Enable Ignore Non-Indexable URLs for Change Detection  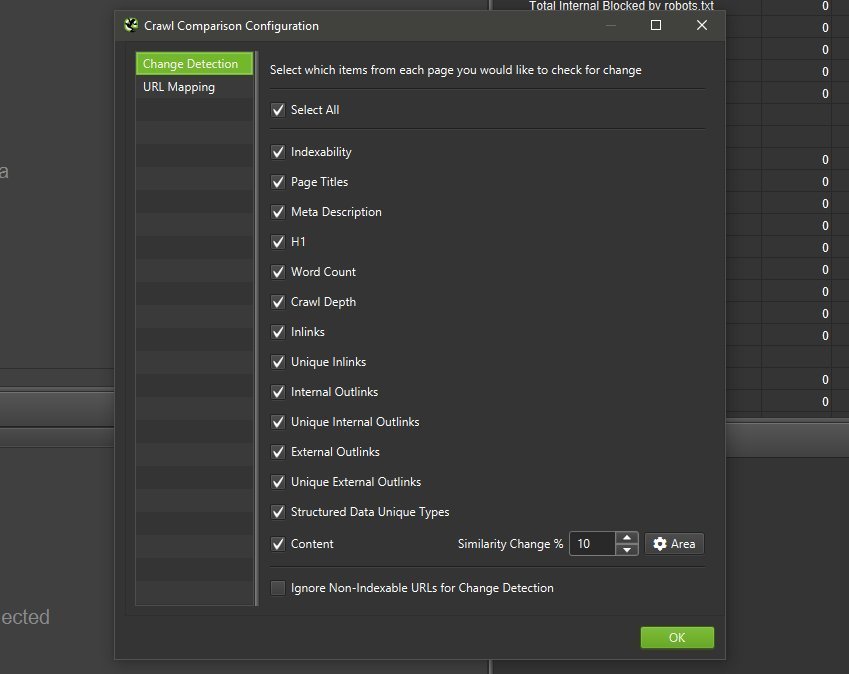coord(277,587)
